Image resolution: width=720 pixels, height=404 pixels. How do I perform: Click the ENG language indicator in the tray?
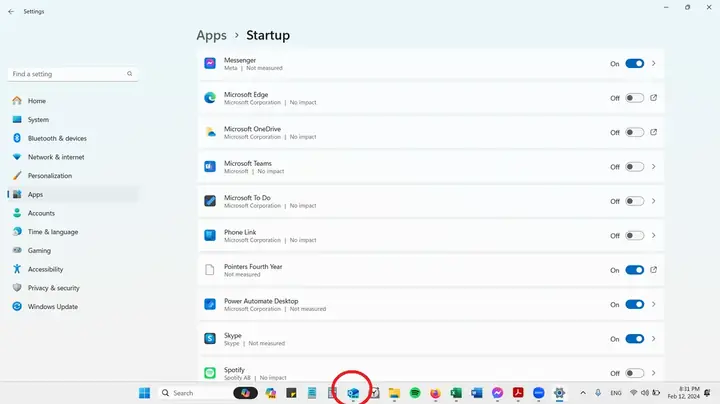(616, 393)
